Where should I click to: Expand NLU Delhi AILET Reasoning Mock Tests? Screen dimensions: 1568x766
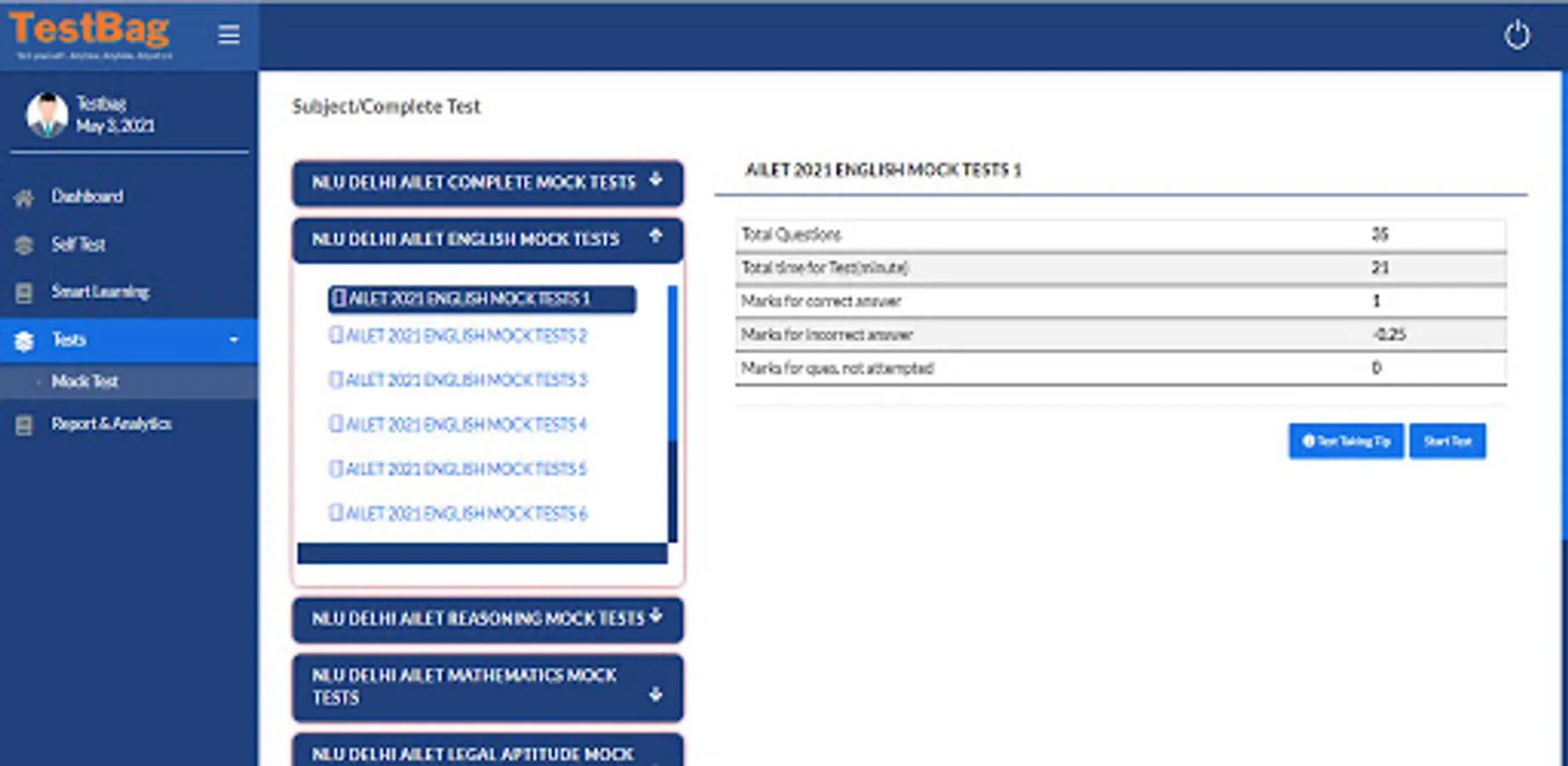pos(488,619)
